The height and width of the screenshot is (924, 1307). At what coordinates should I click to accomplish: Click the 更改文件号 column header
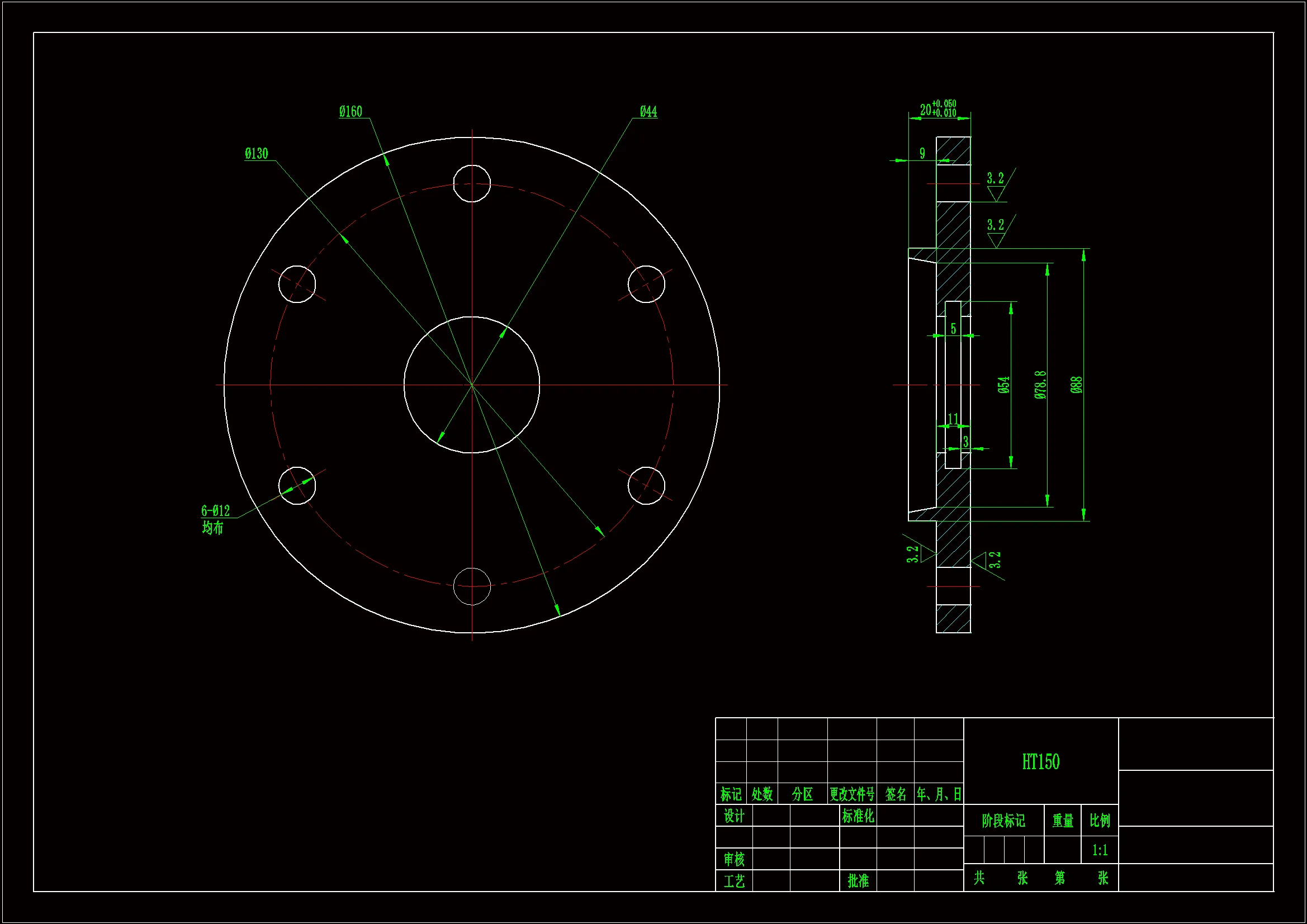851,794
